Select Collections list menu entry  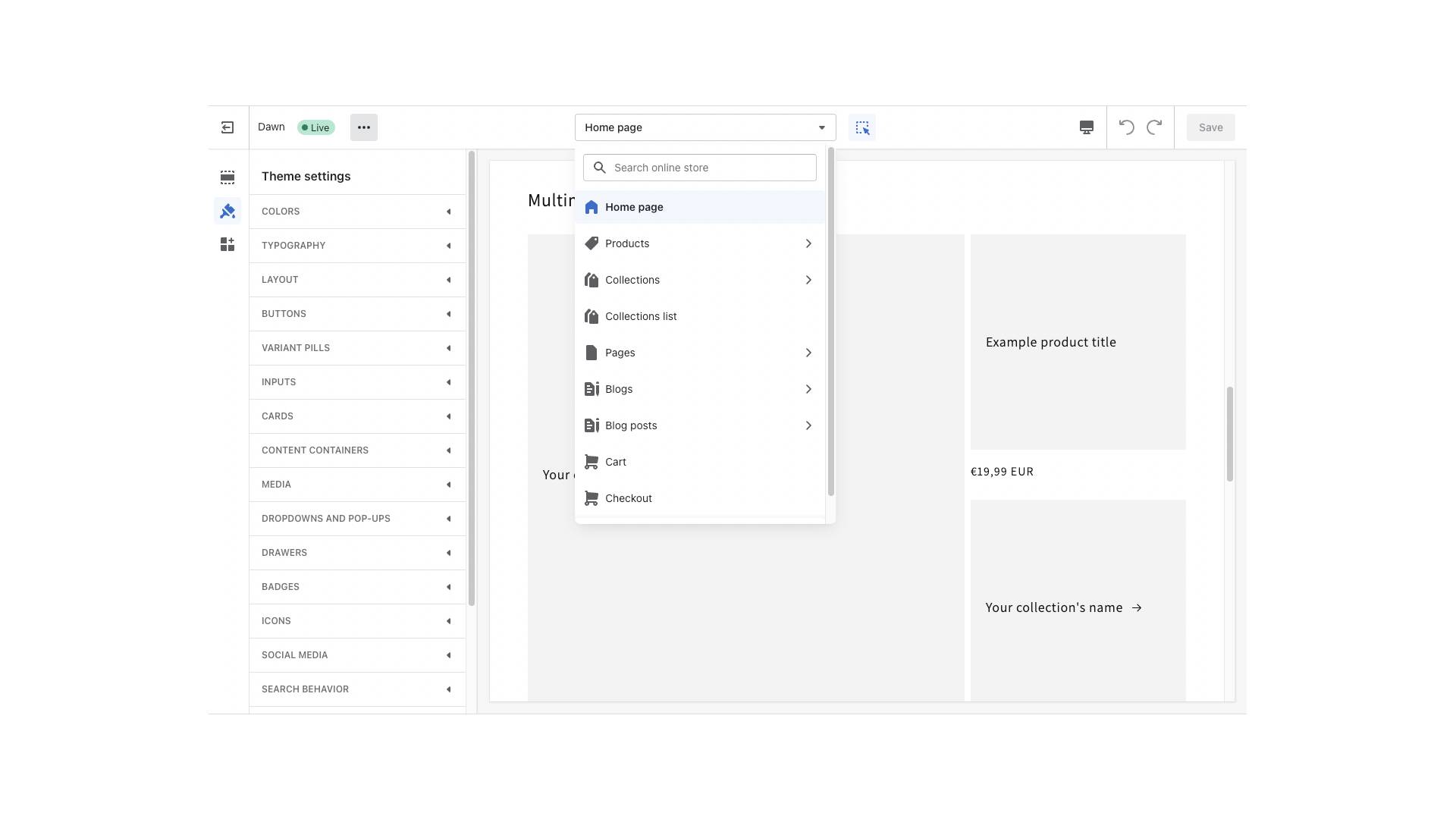click(x=700, y=316)
